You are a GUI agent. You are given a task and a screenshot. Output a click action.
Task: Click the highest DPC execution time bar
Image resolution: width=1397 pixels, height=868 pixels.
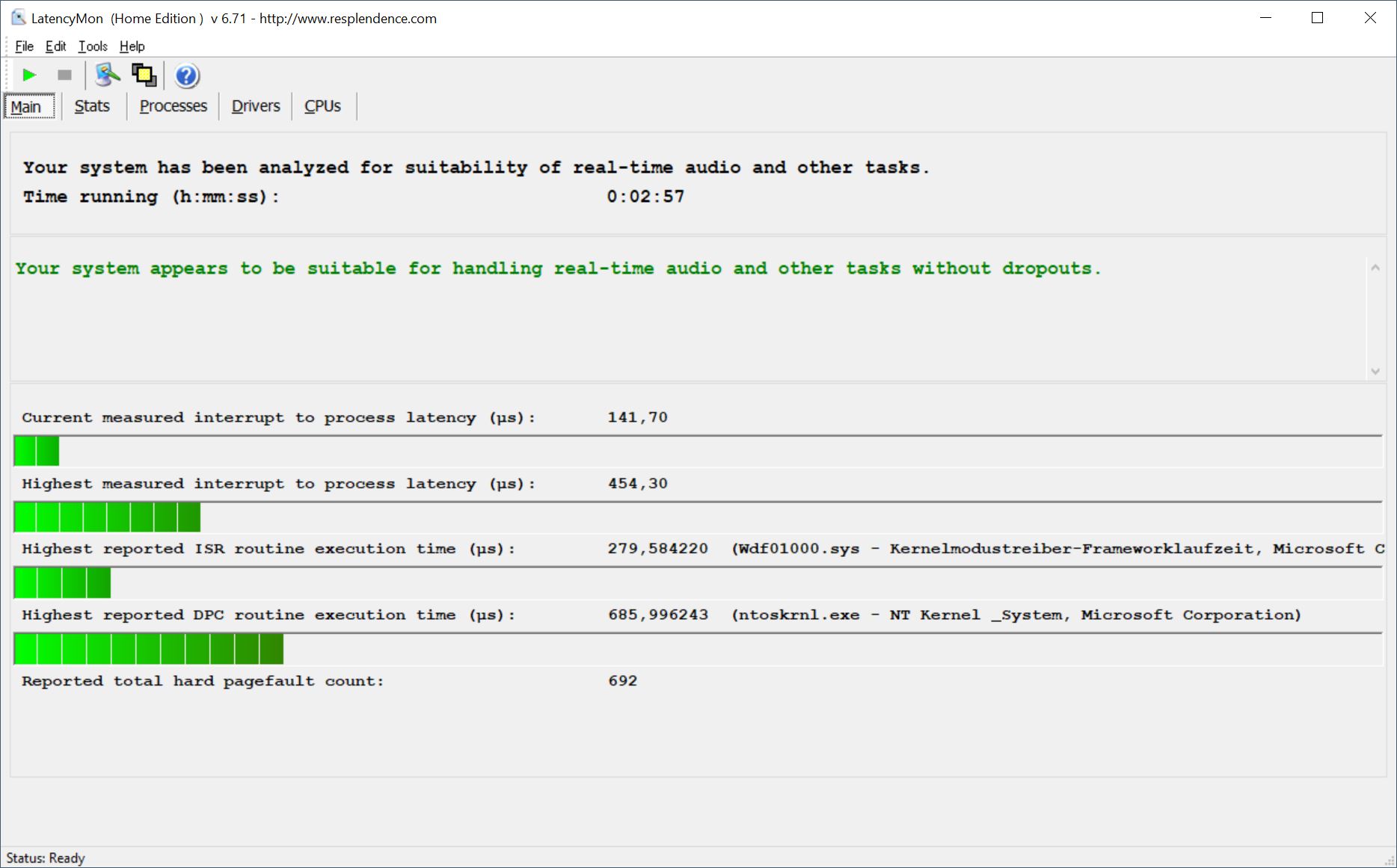[149, 649]
